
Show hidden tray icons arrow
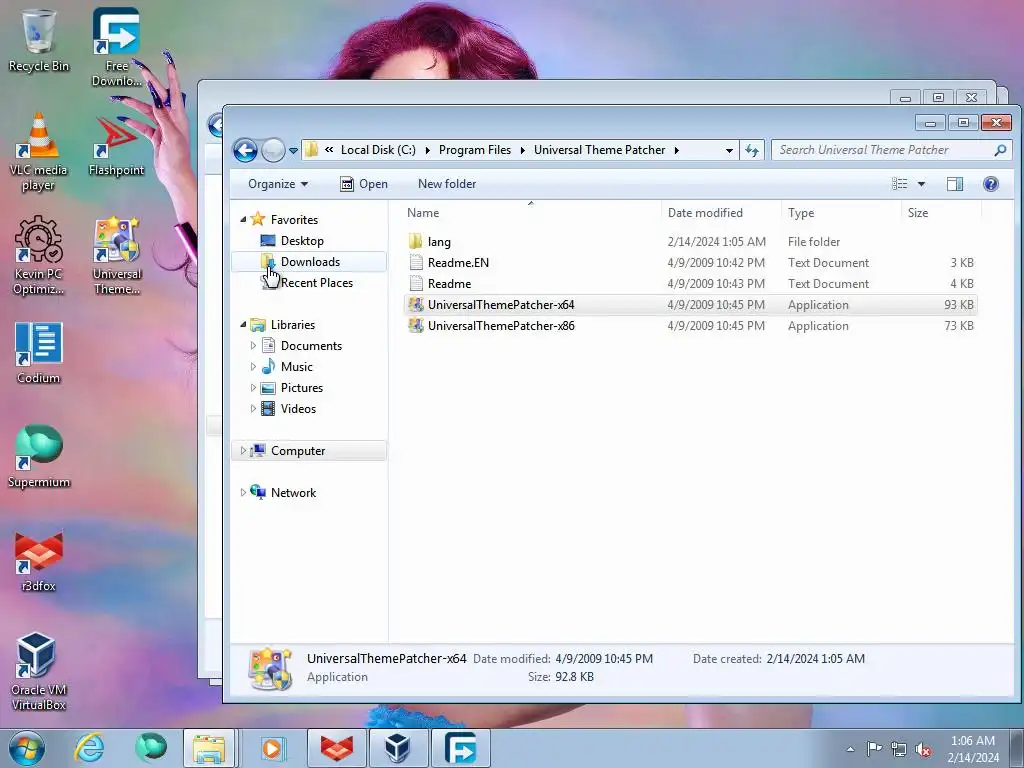850,749
